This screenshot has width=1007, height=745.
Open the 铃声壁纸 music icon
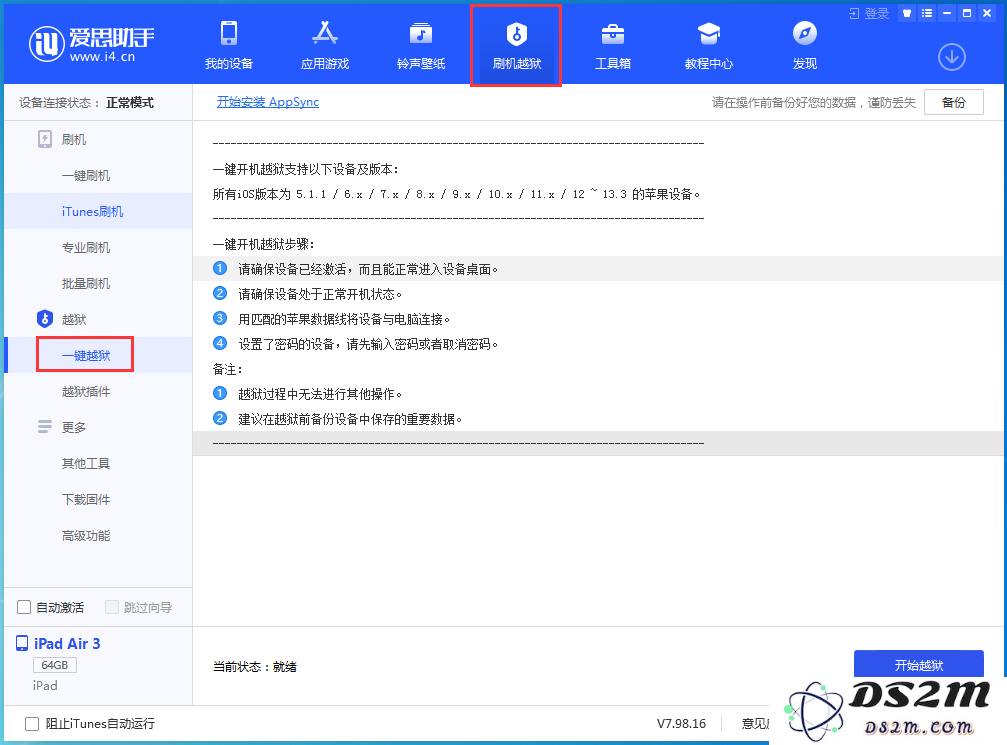point(421,33)
